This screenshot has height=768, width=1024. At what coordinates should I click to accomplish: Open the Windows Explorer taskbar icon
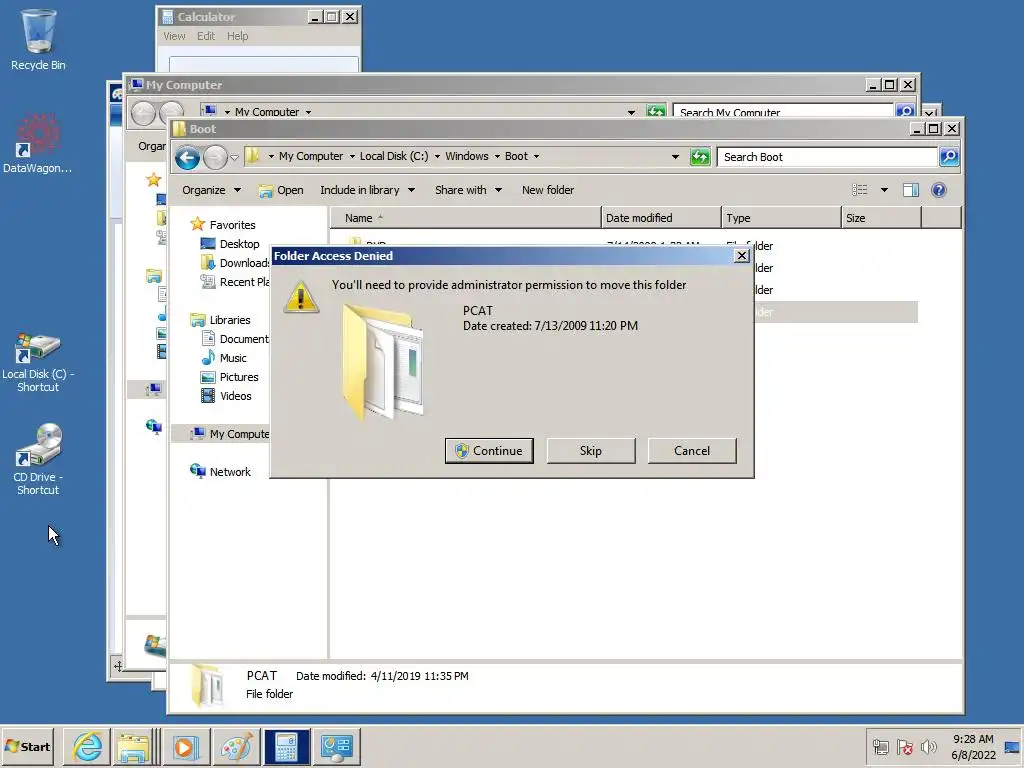pyautogui.click(x=133, y=746)
